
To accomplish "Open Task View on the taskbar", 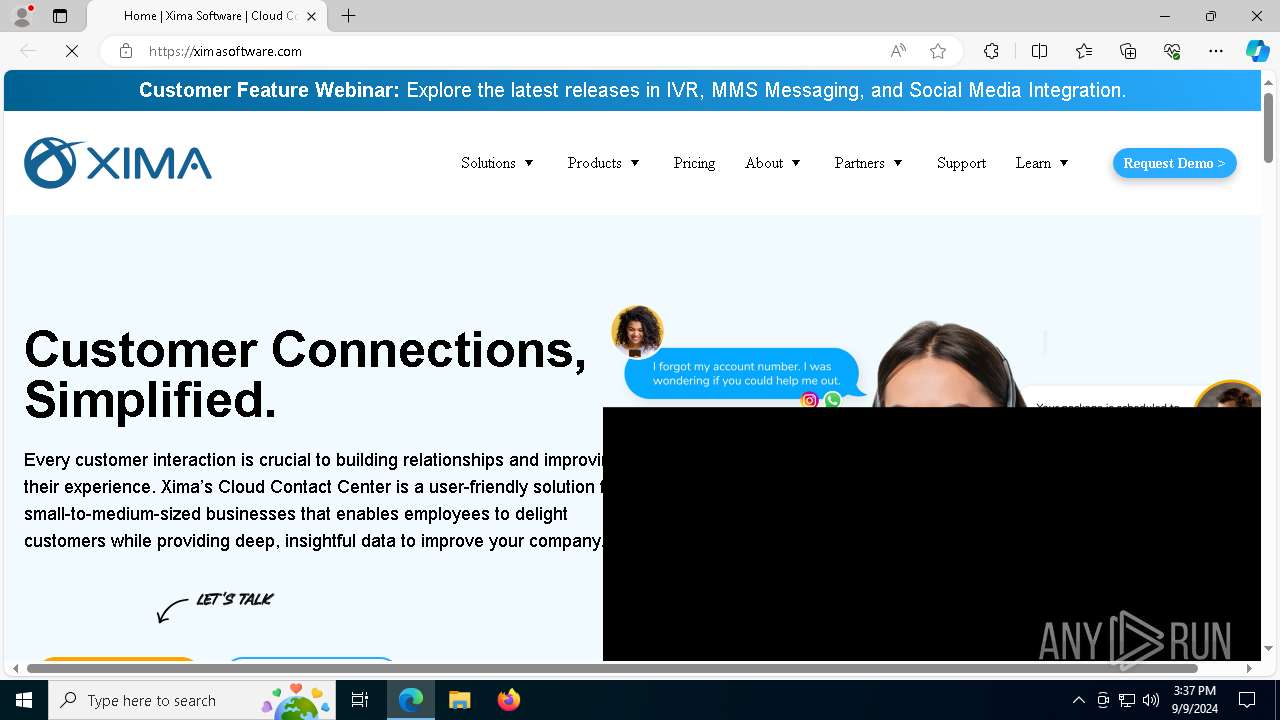I will coord(361,700).
